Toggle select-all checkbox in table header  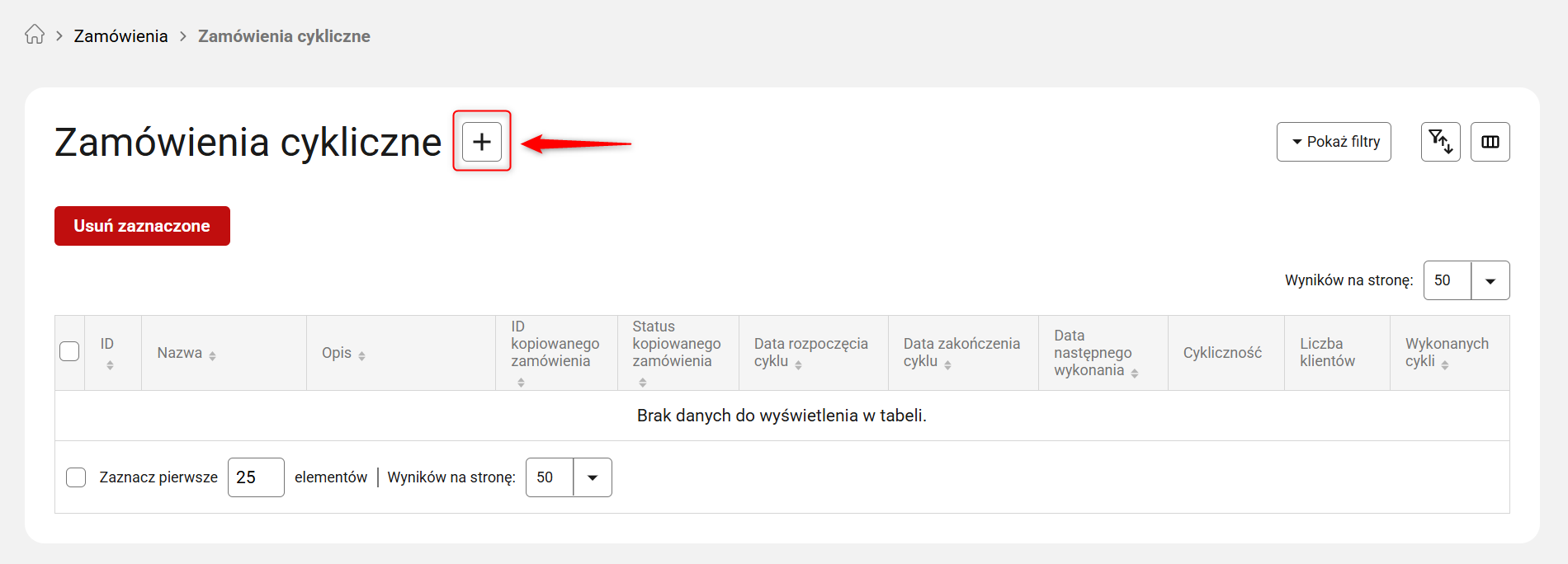tap(70, 351)
